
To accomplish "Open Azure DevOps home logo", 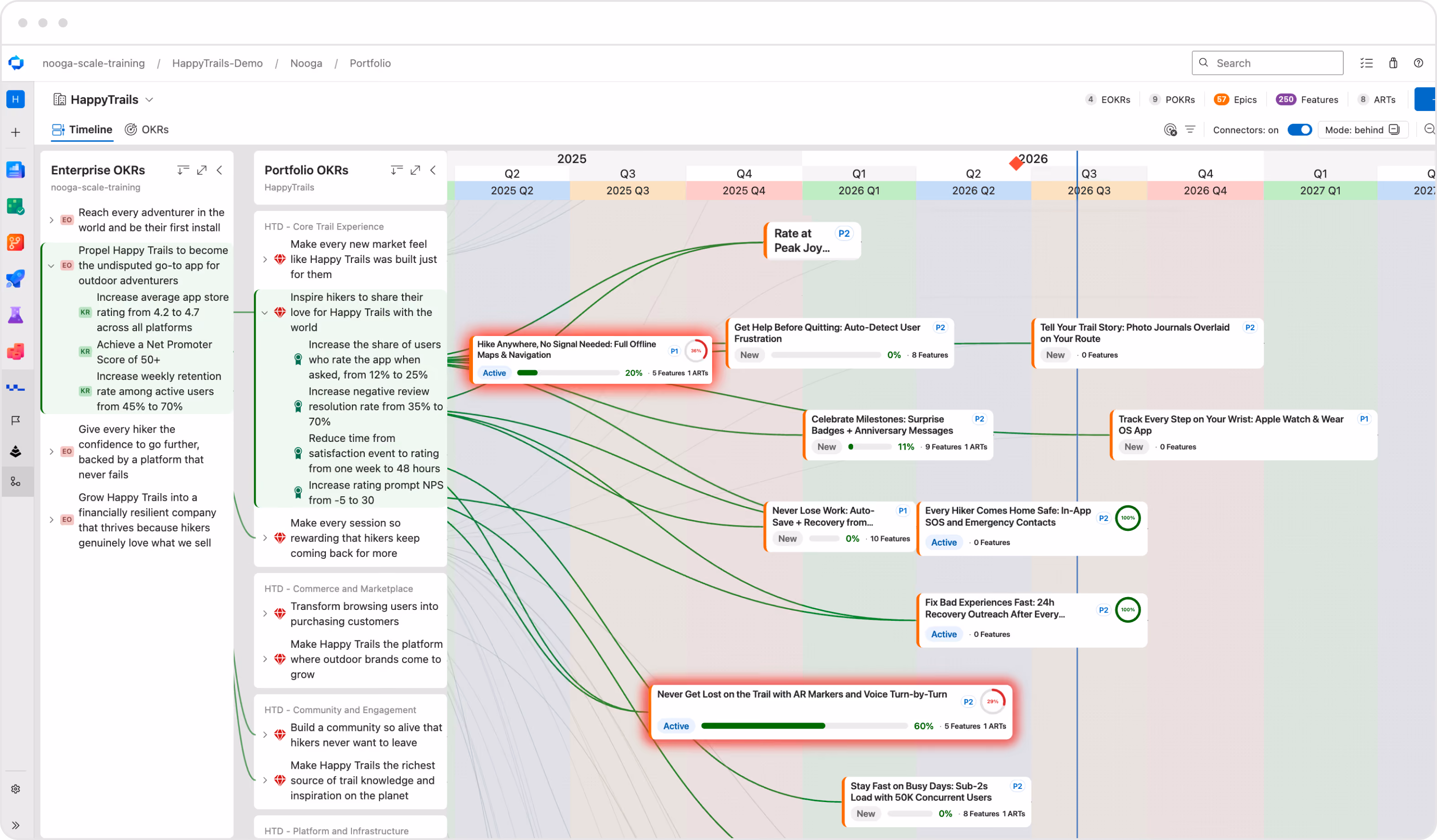I will coord(16,63).
